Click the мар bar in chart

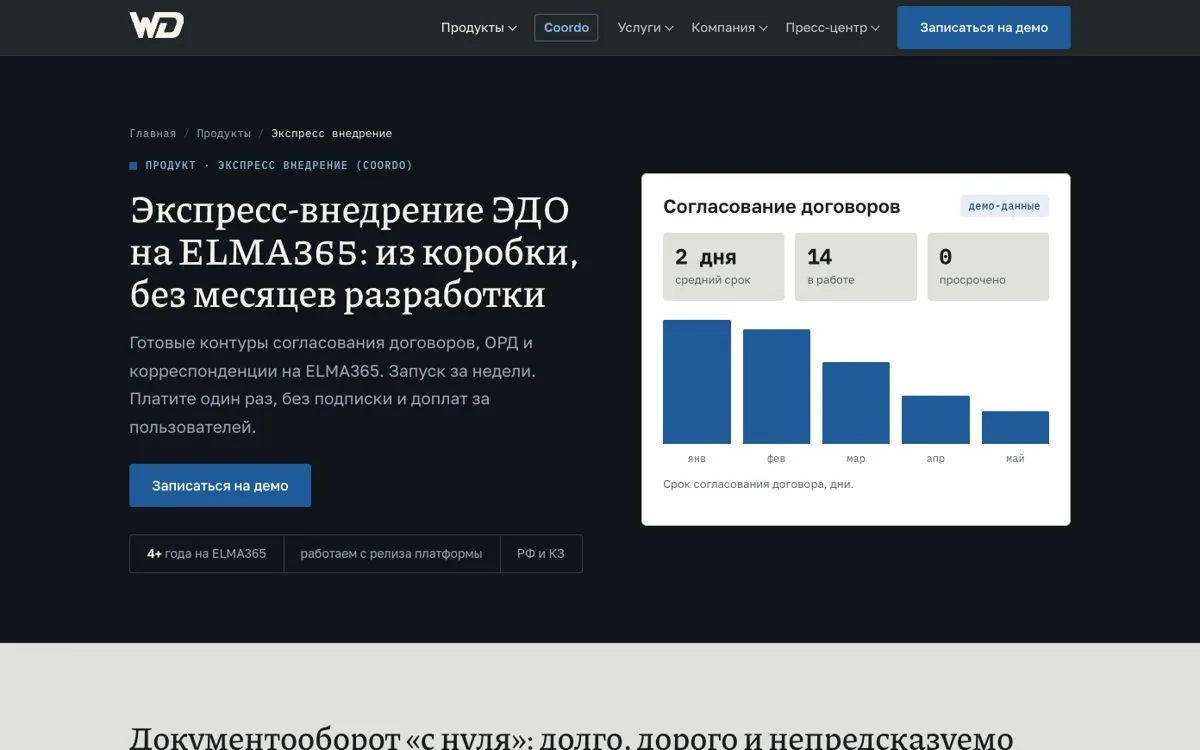(856, 403)
